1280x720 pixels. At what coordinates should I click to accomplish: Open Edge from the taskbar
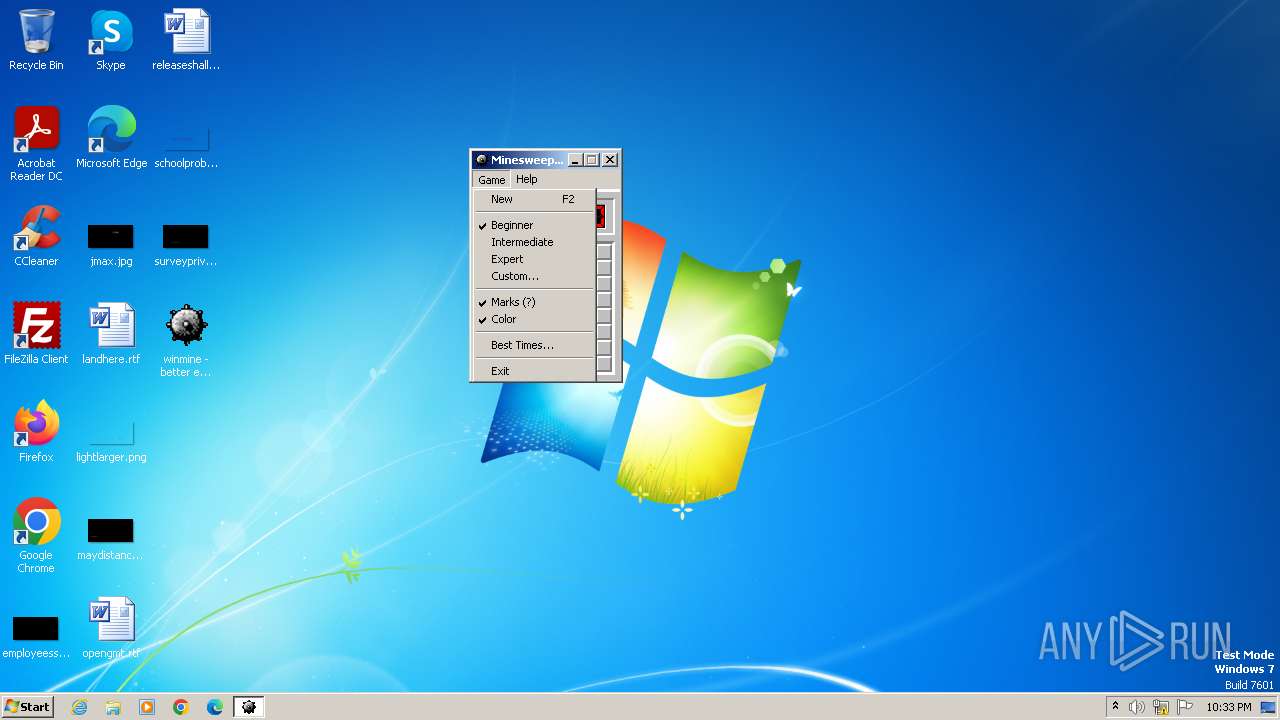click(215, 707)
